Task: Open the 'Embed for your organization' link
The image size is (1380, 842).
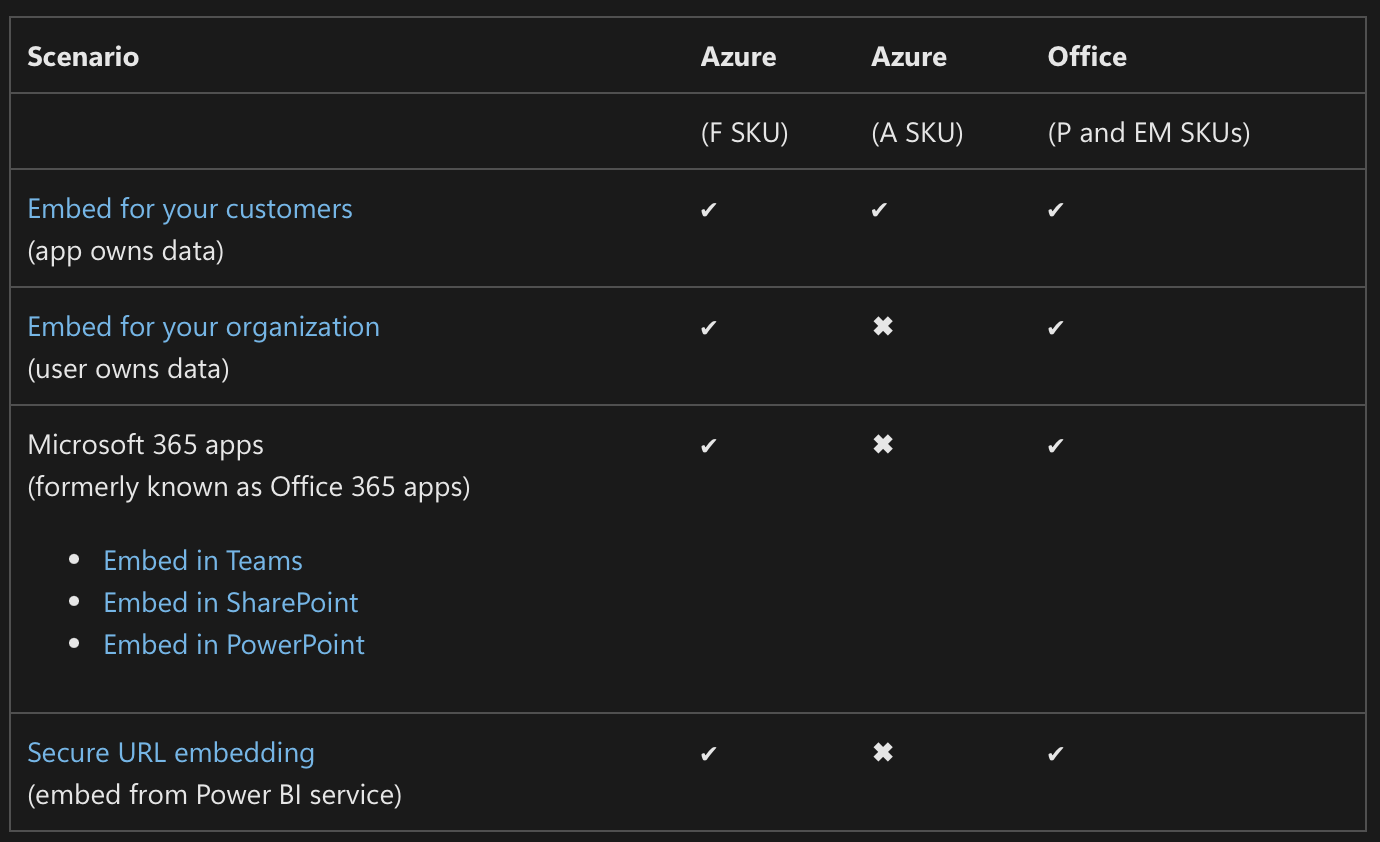Action: pyautogui.click(x=204, y=327)
